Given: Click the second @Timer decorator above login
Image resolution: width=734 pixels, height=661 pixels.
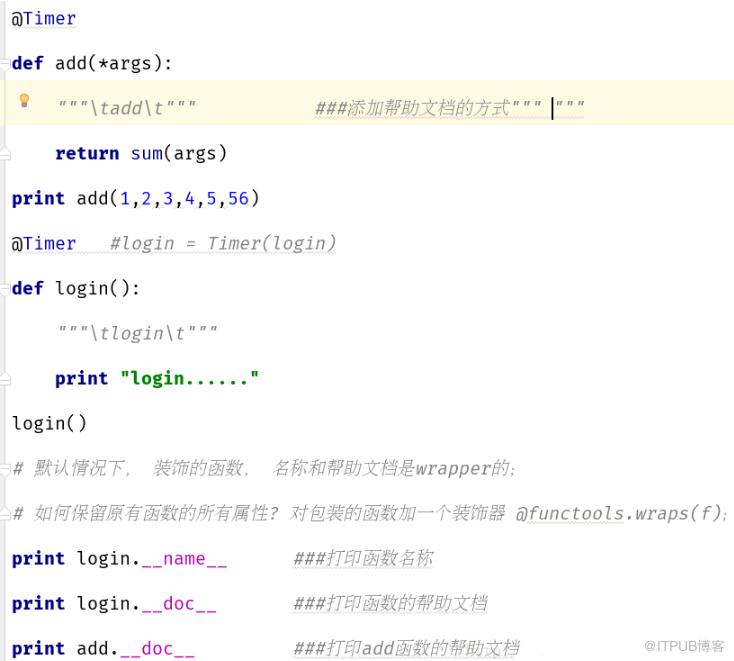Looking at the screenshot, I should (44, 243).
